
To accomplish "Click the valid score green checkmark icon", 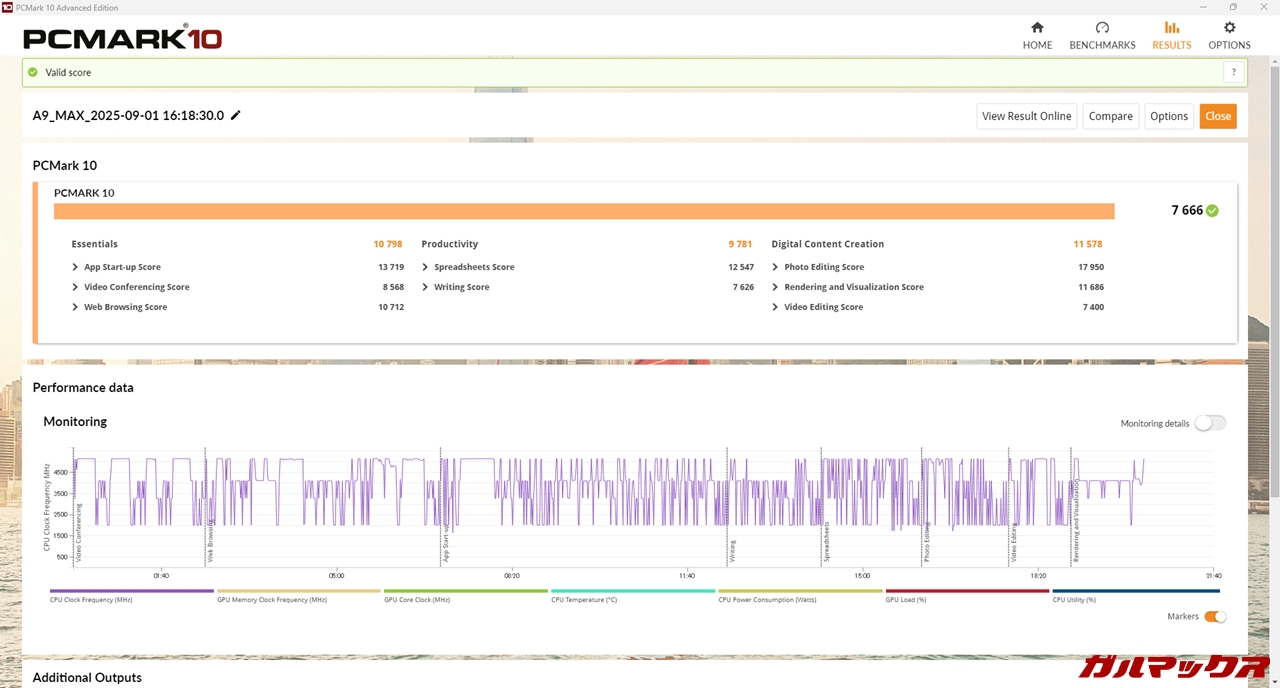I will pos(33,72).
